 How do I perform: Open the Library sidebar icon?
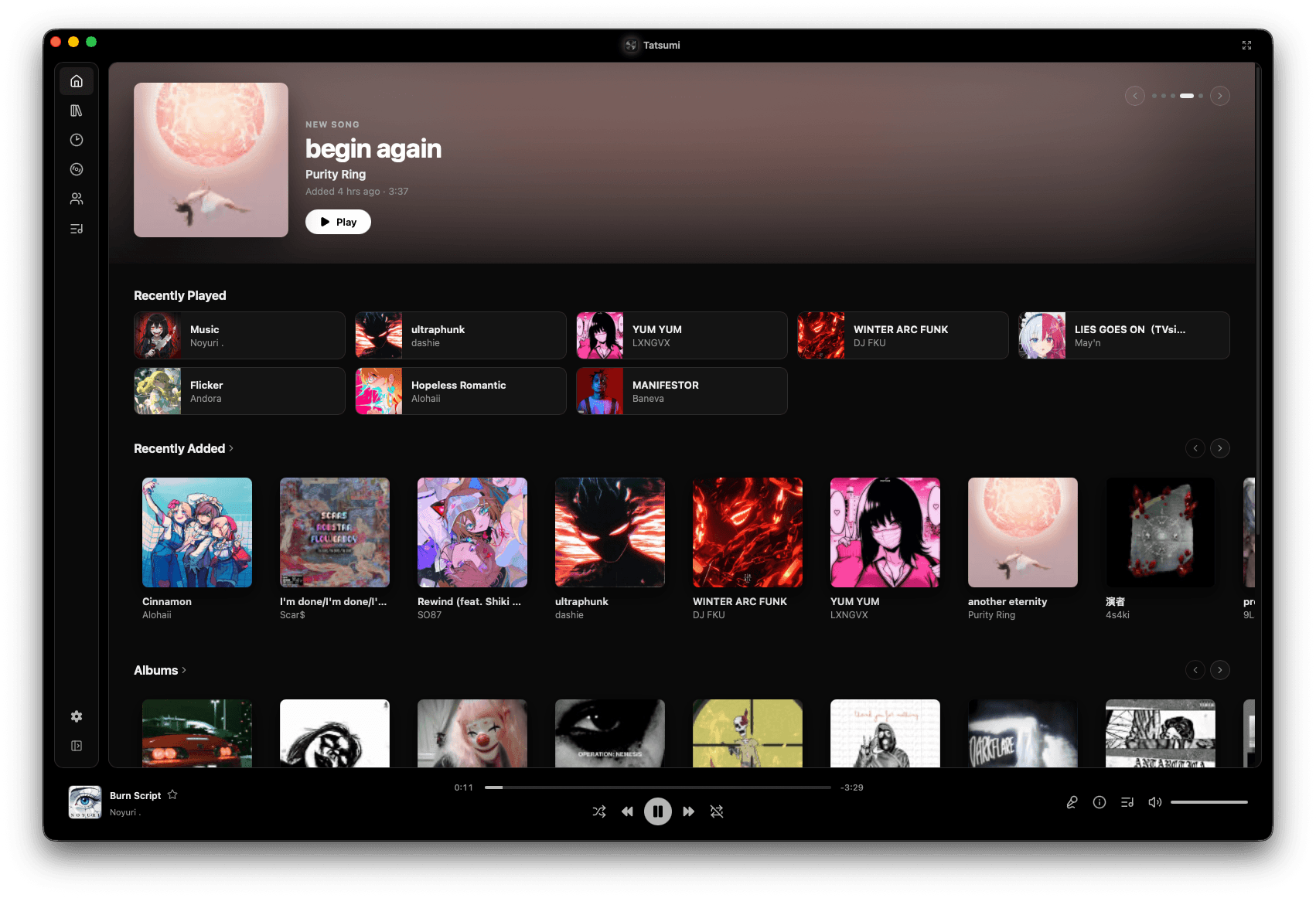coord(77,111)
